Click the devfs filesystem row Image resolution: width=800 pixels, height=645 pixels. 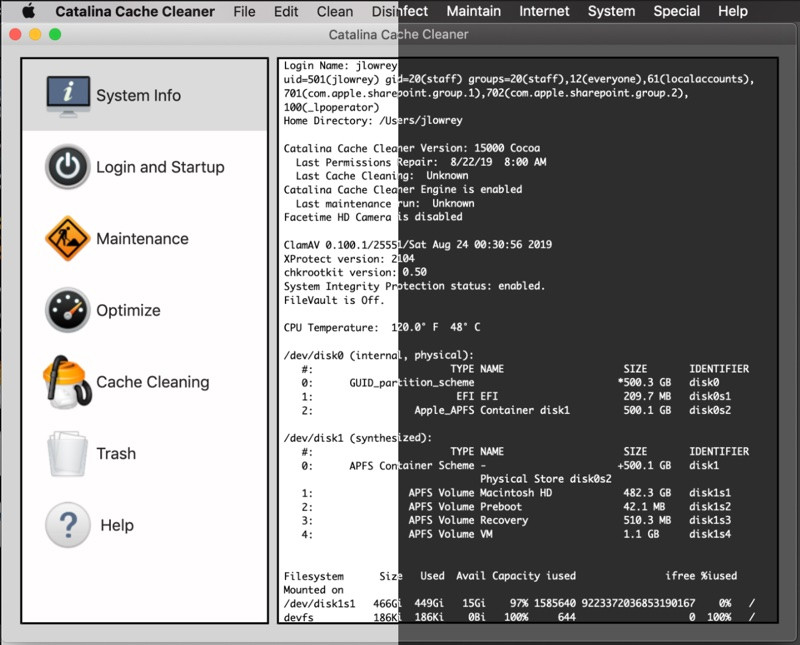coord(519,616)
